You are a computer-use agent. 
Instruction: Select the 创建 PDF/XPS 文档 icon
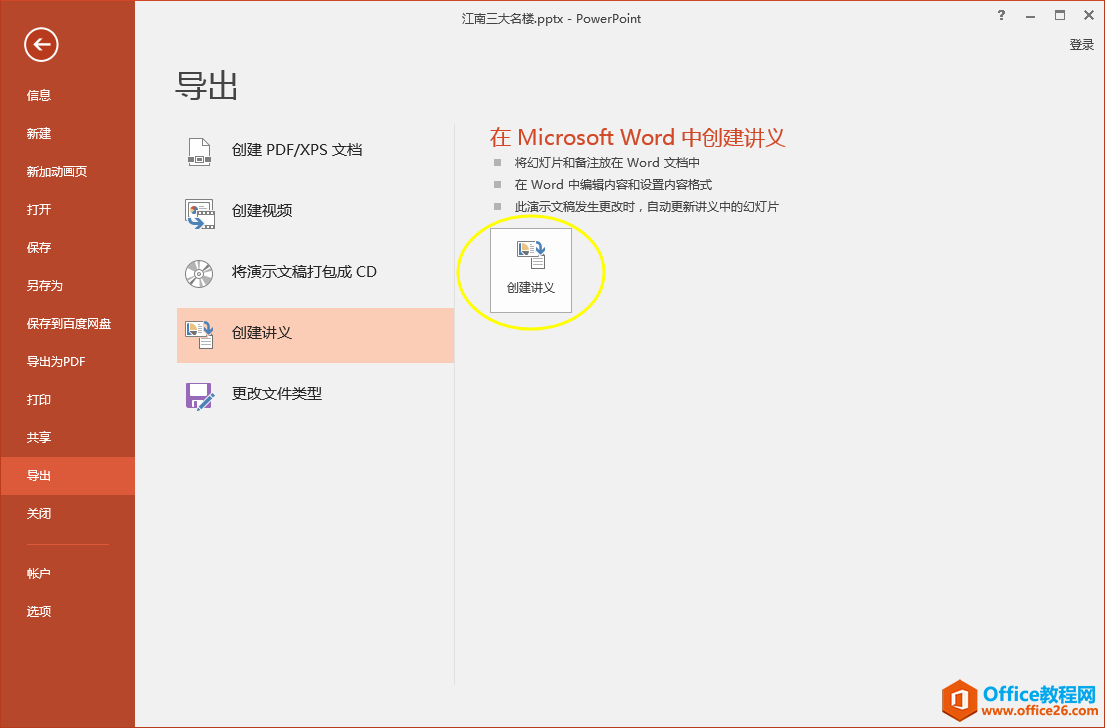(199, 150)
